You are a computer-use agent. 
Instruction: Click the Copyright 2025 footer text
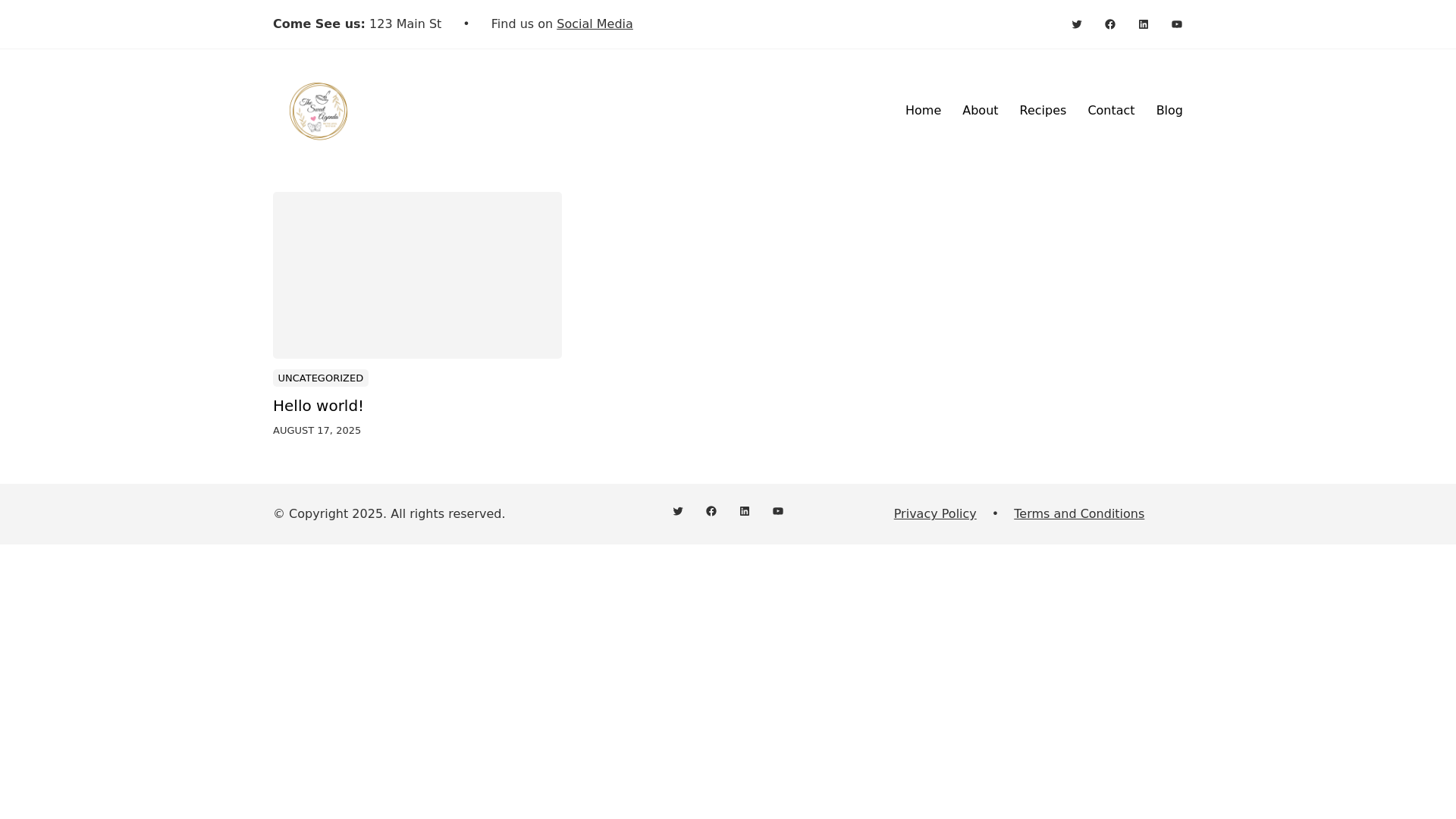click(x=389, y=514)
